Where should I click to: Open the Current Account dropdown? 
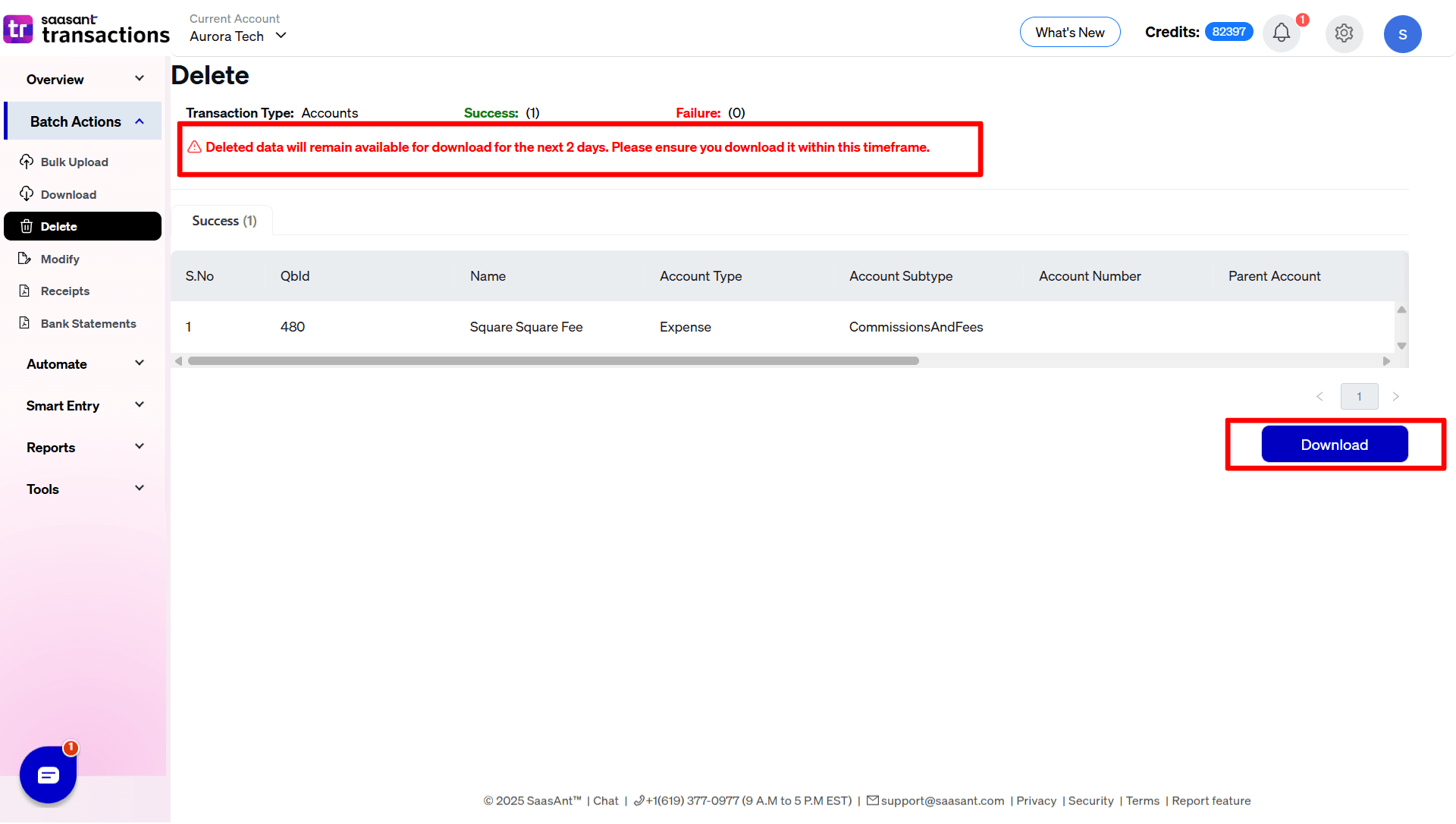237,36
